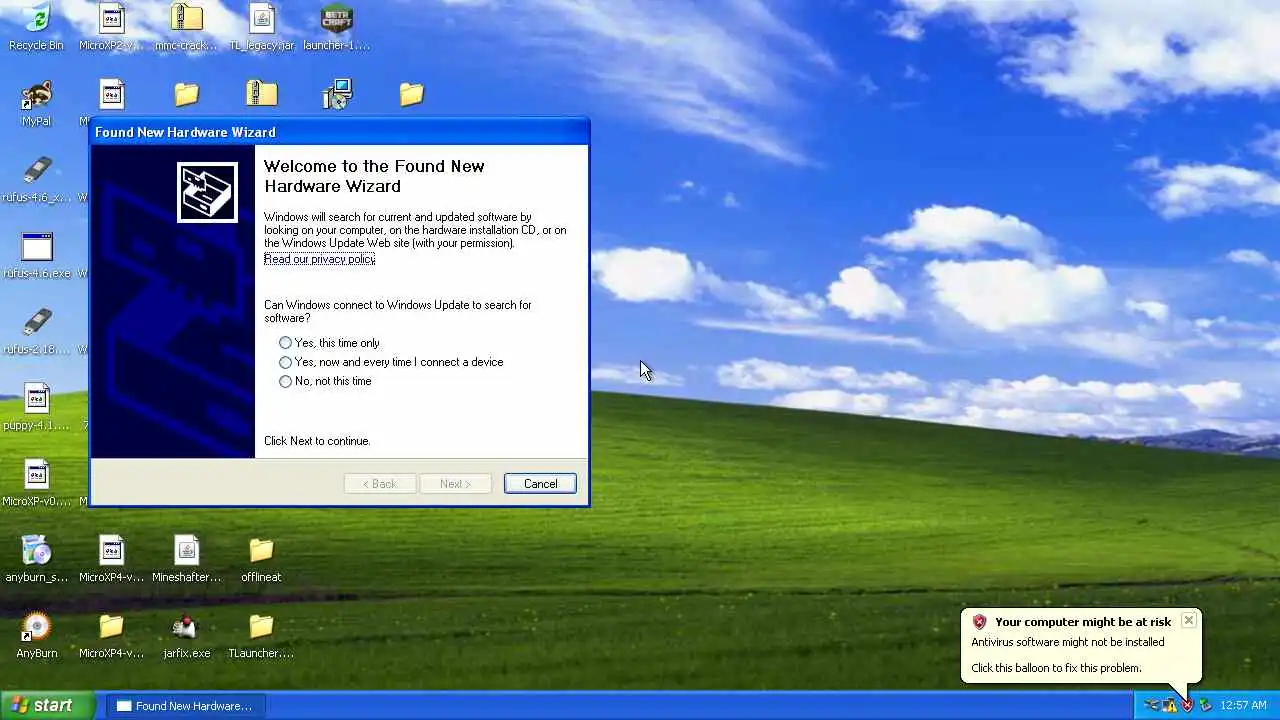Screen dimensions: 1280x720
Task: Cancel the Found New Hardware Wizard
Action: pyautogui.click(x=540, y=484)
